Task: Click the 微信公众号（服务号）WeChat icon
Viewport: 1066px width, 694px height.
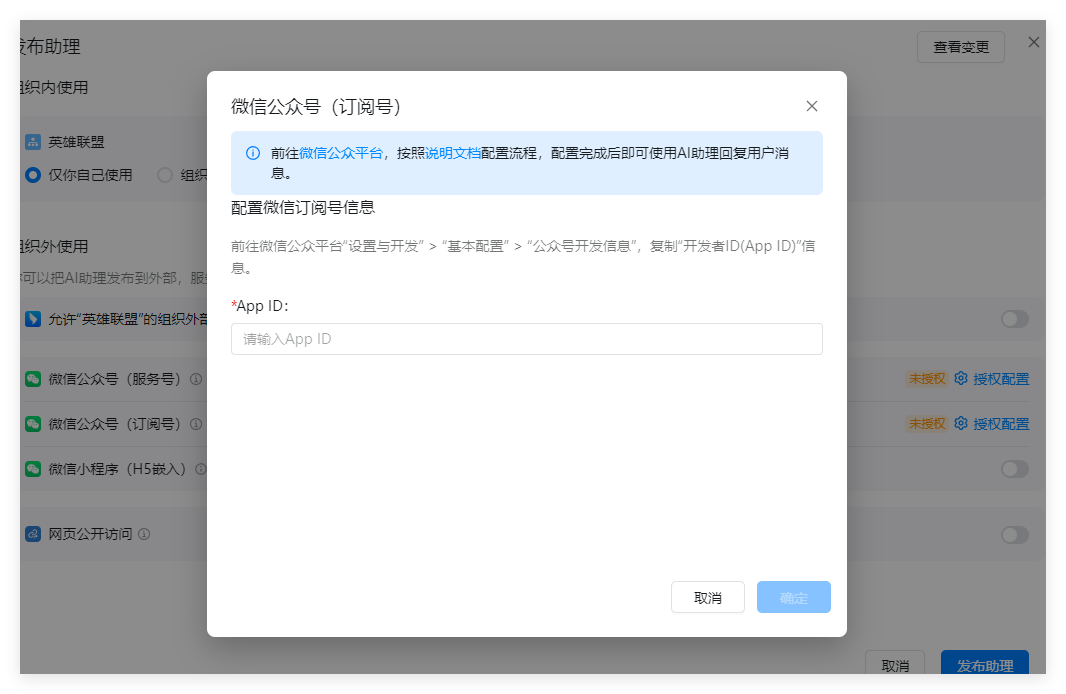Action: click(33, 379)
